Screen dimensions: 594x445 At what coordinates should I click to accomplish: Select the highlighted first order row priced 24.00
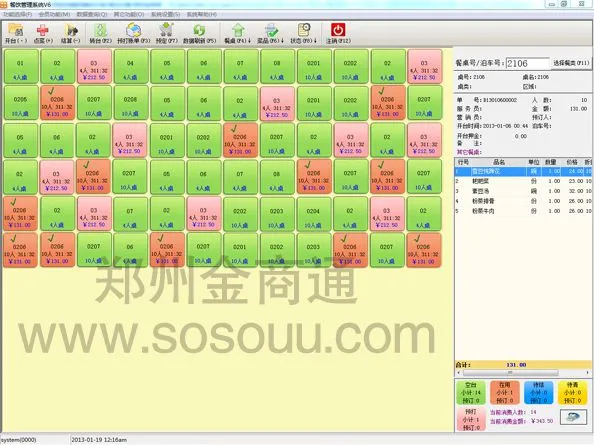click(x=523, y=171)
